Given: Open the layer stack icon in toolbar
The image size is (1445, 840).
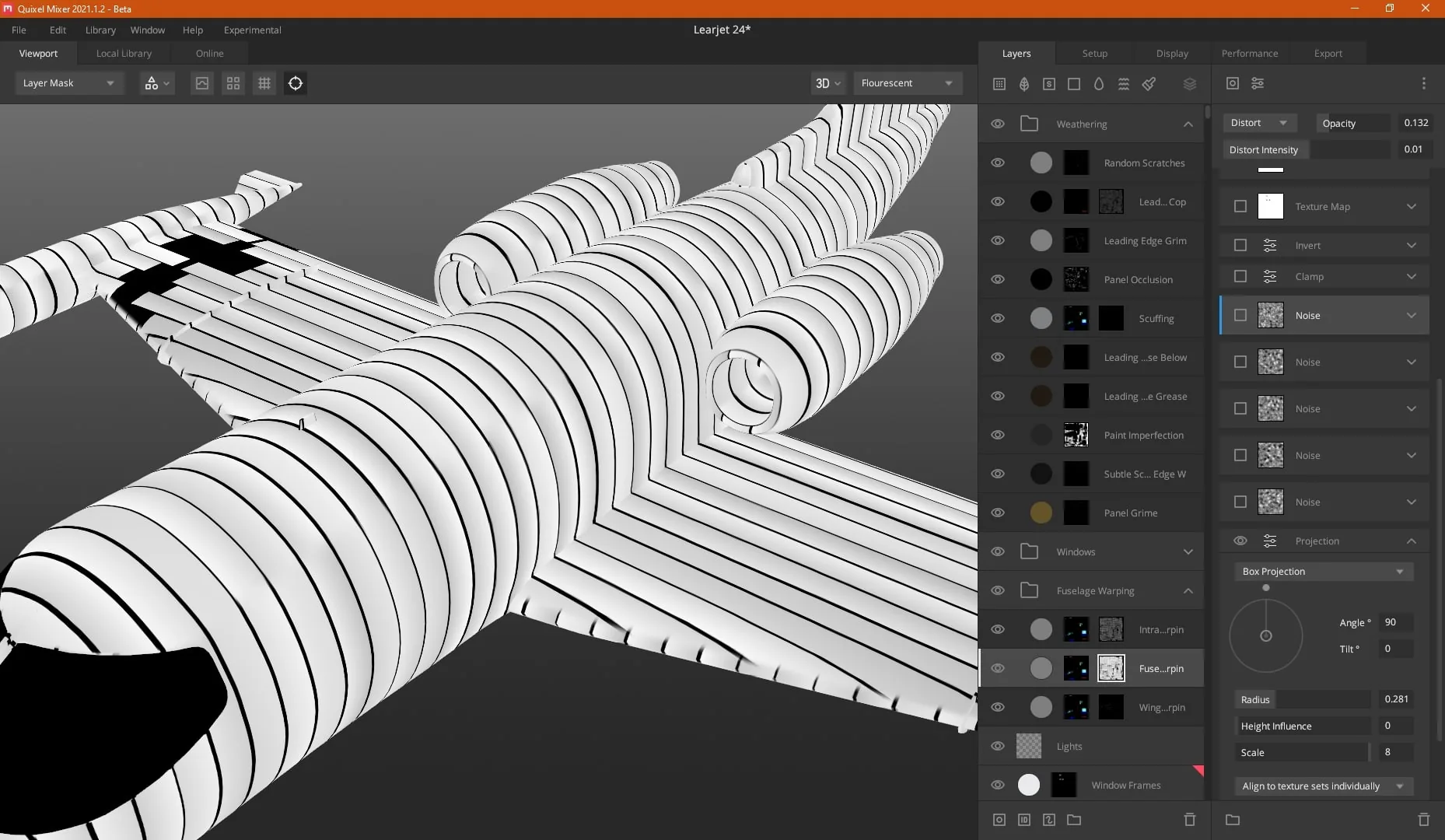Looking at the screenshot, I should tap(1190, 84).
